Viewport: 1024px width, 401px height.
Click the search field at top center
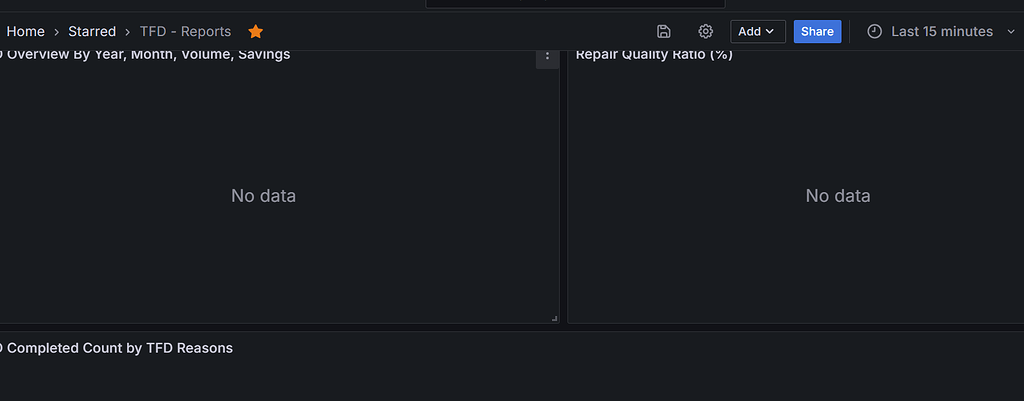click(575, 4)
